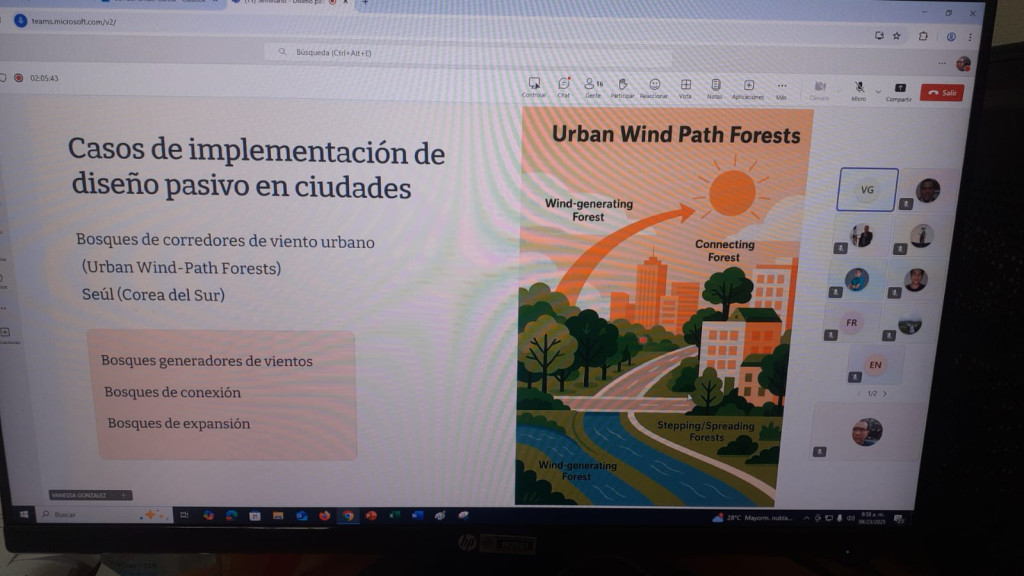Select the FR participant tile
The height and width of the screenshot is (576, 1024).
(851, 323)
